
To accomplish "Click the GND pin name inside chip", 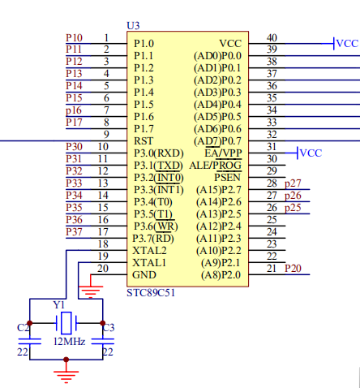I will [144, 275].
